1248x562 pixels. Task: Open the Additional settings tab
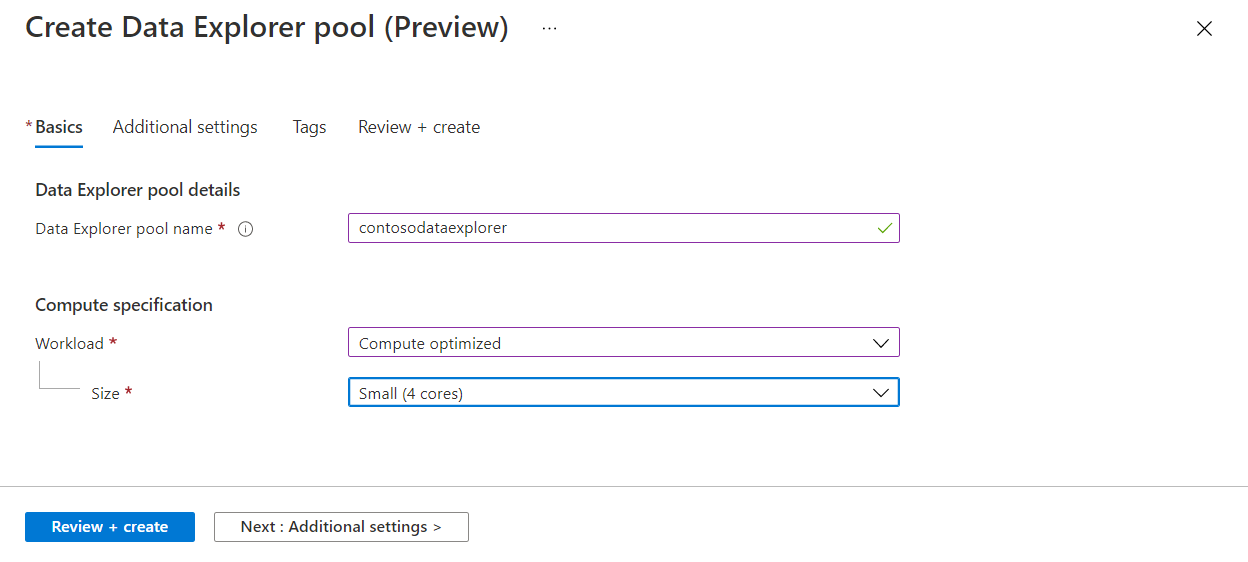pos(185,127)
